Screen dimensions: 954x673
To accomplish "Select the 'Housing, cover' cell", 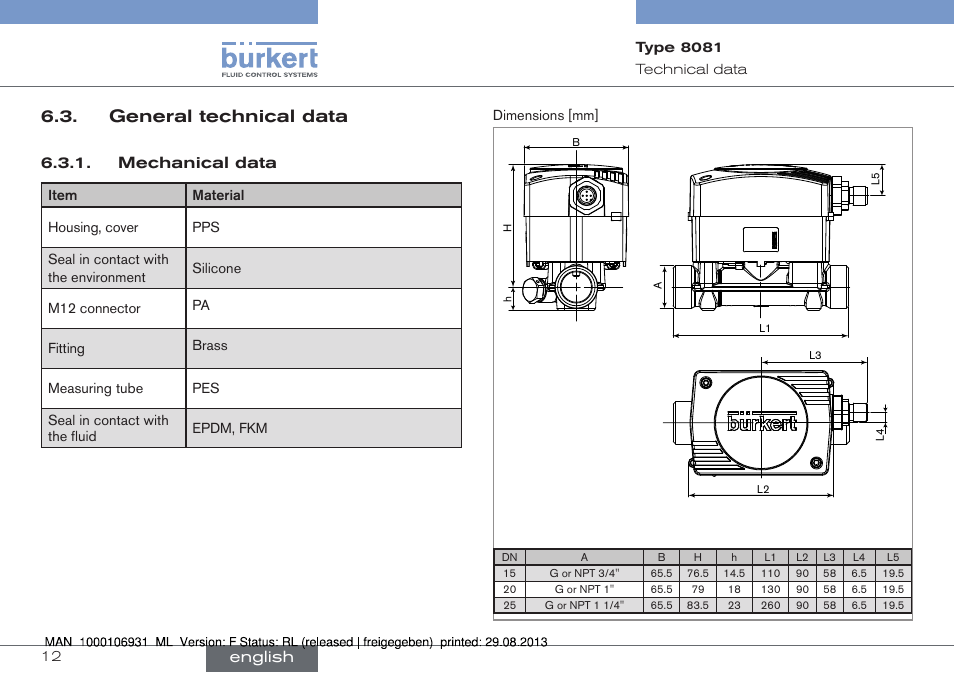I will [113, 228].
